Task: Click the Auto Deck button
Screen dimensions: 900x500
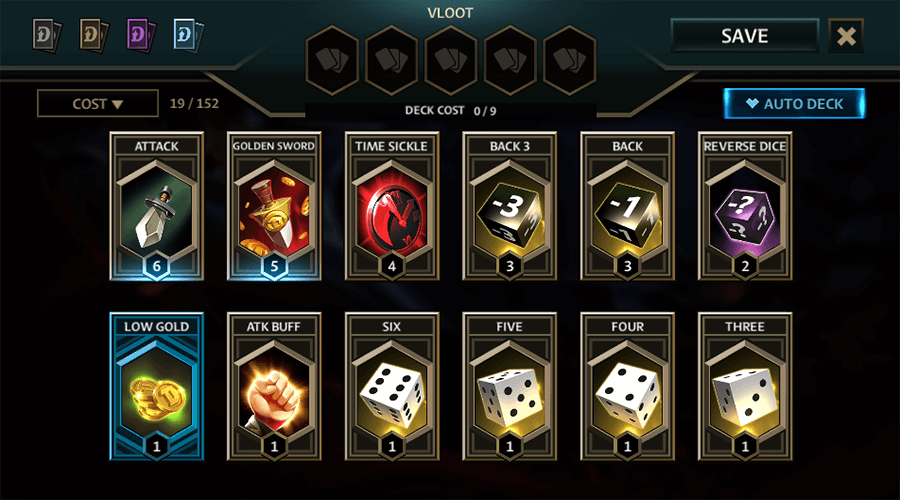Action: [x=794, y=104]
